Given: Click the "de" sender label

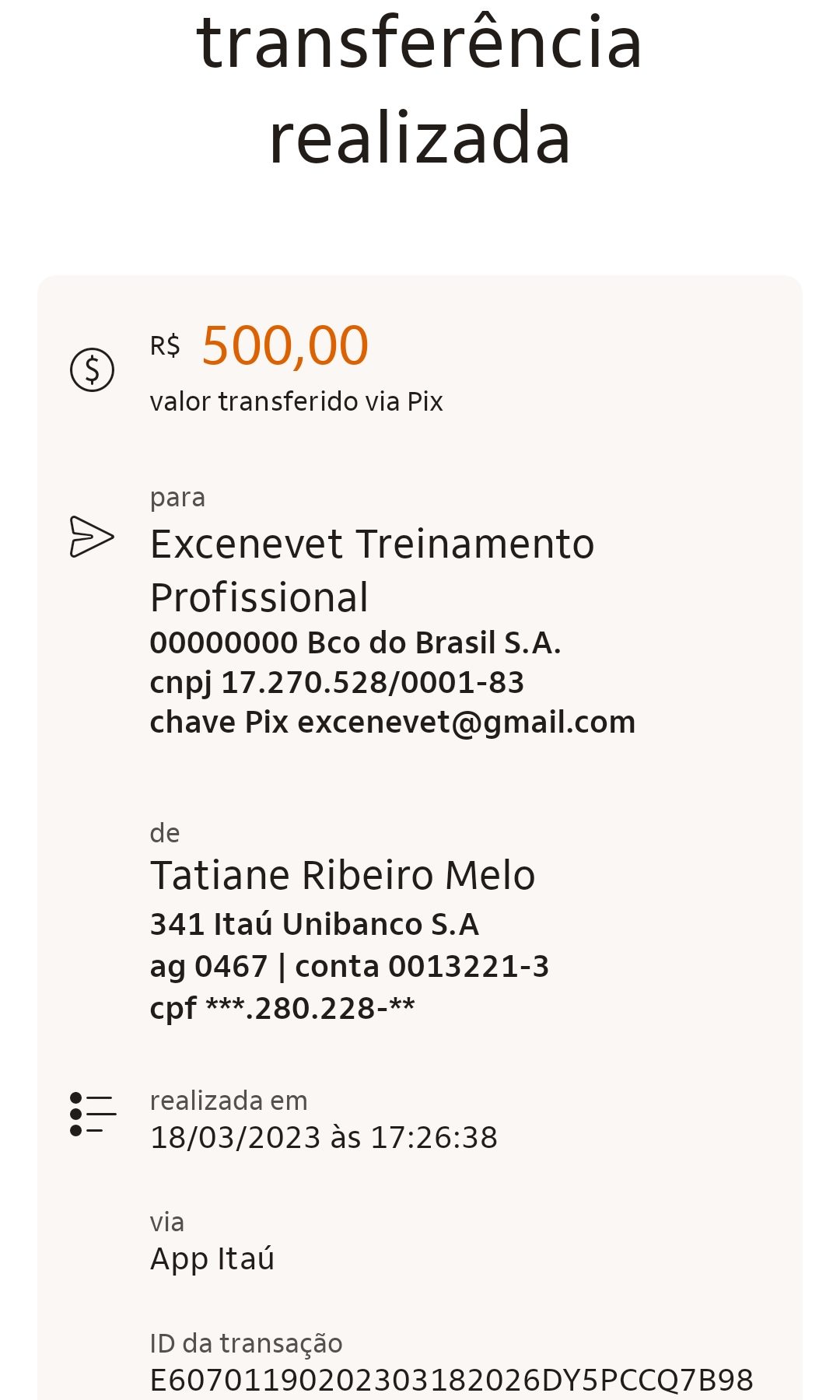Looking at the screenshot, I should 165,833.
